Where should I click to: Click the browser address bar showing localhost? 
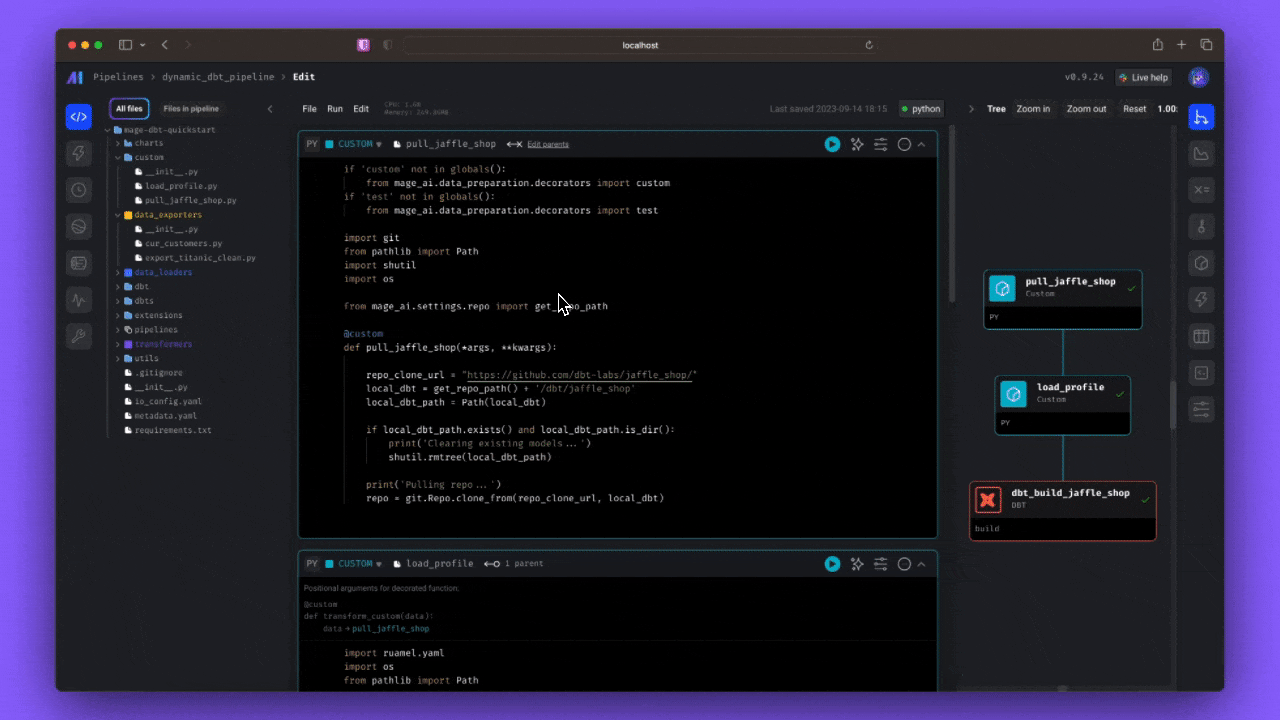(640, 45)
